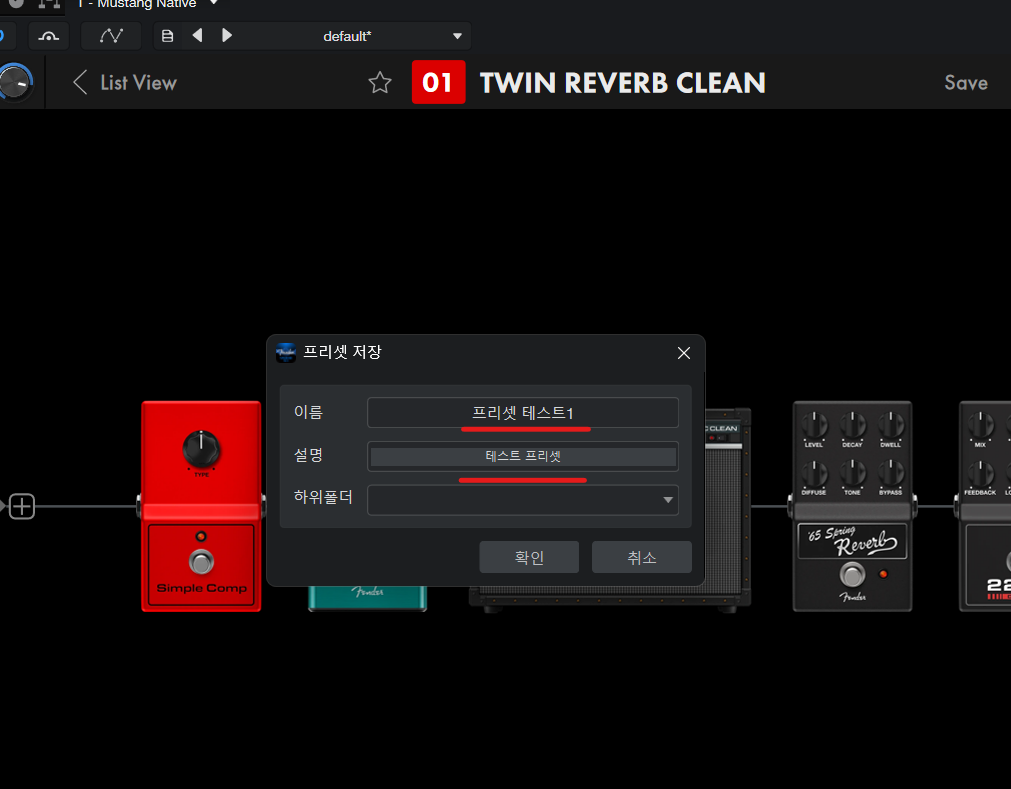
Task: Toggle the Simple Comp footswitch
Action: [202, 561]
